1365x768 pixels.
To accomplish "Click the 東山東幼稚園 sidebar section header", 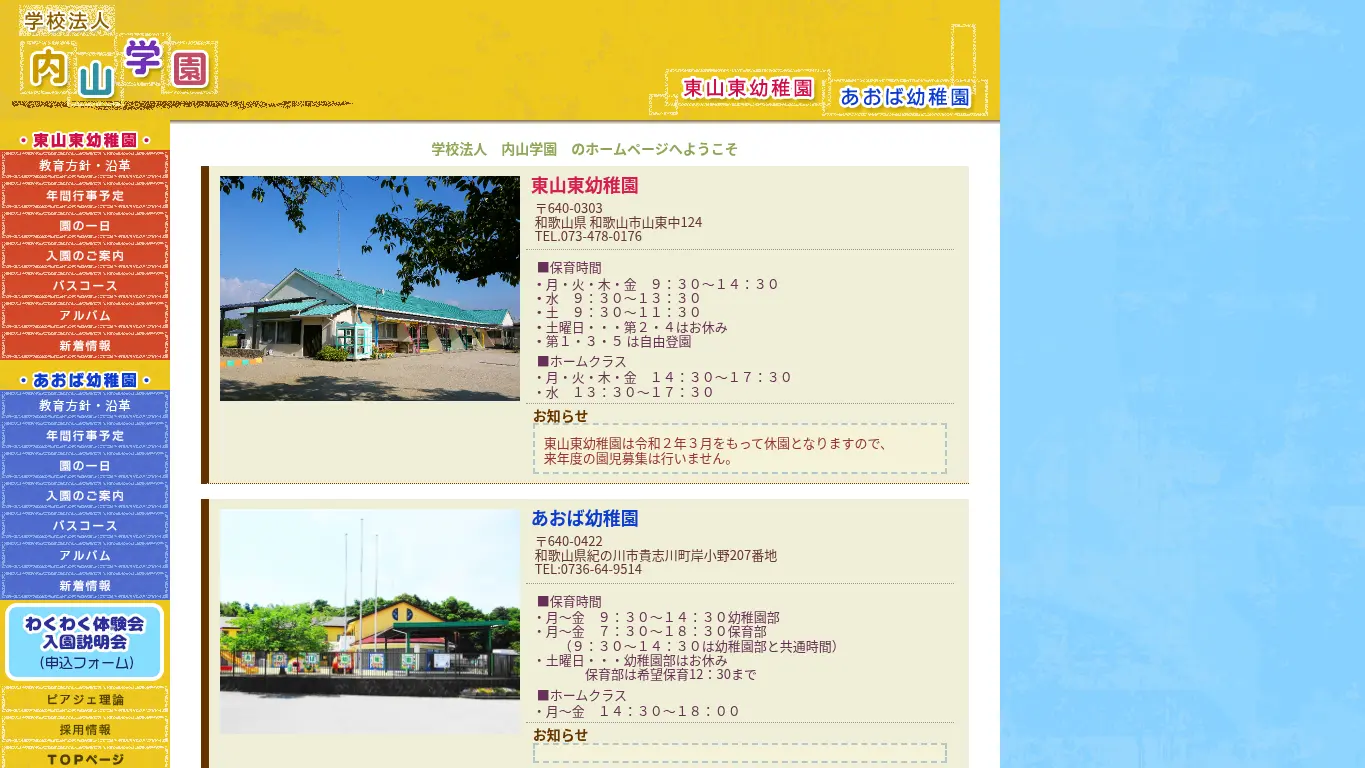I will (85, 140).
